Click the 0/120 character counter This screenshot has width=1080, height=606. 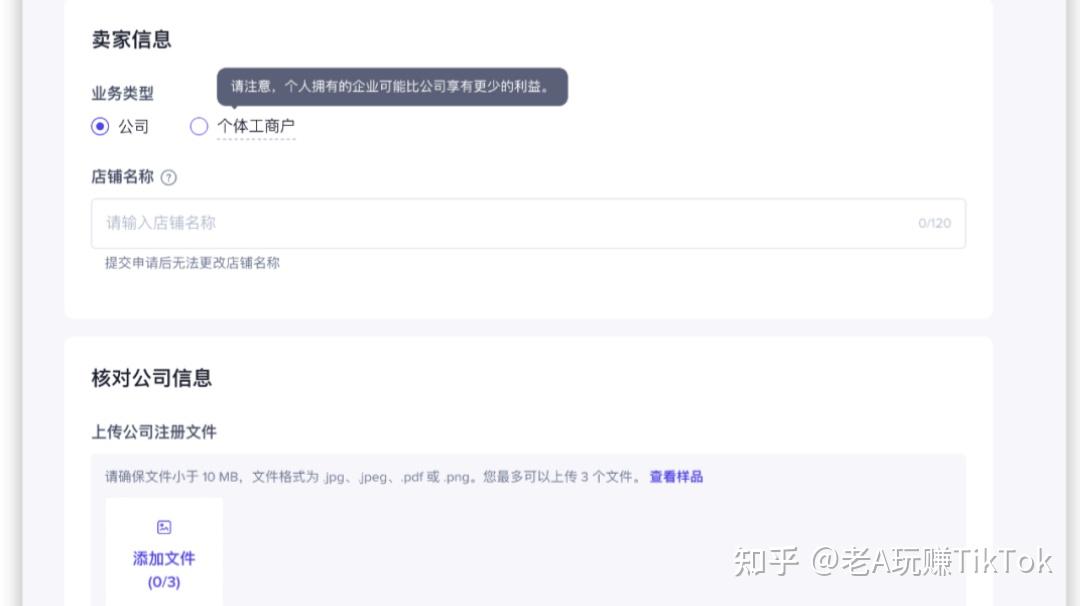[x=934, y=223]
